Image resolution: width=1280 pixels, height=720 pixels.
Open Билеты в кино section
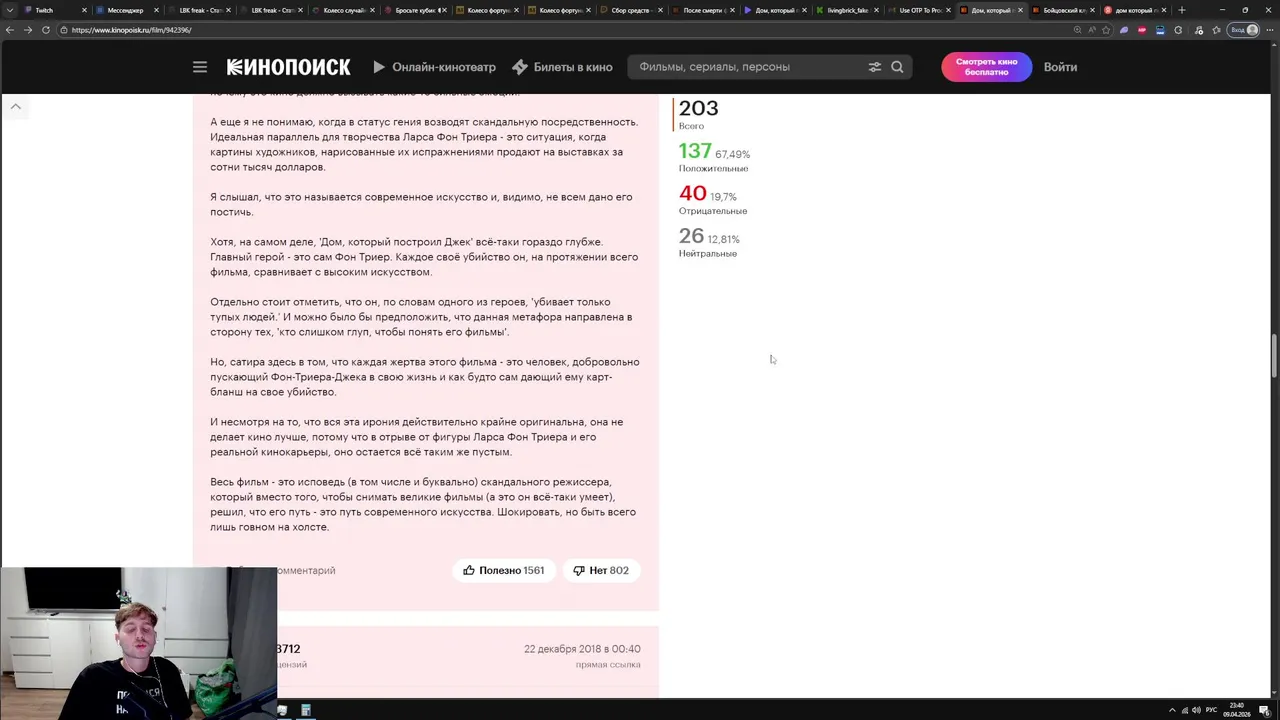(x=562, y=67)
